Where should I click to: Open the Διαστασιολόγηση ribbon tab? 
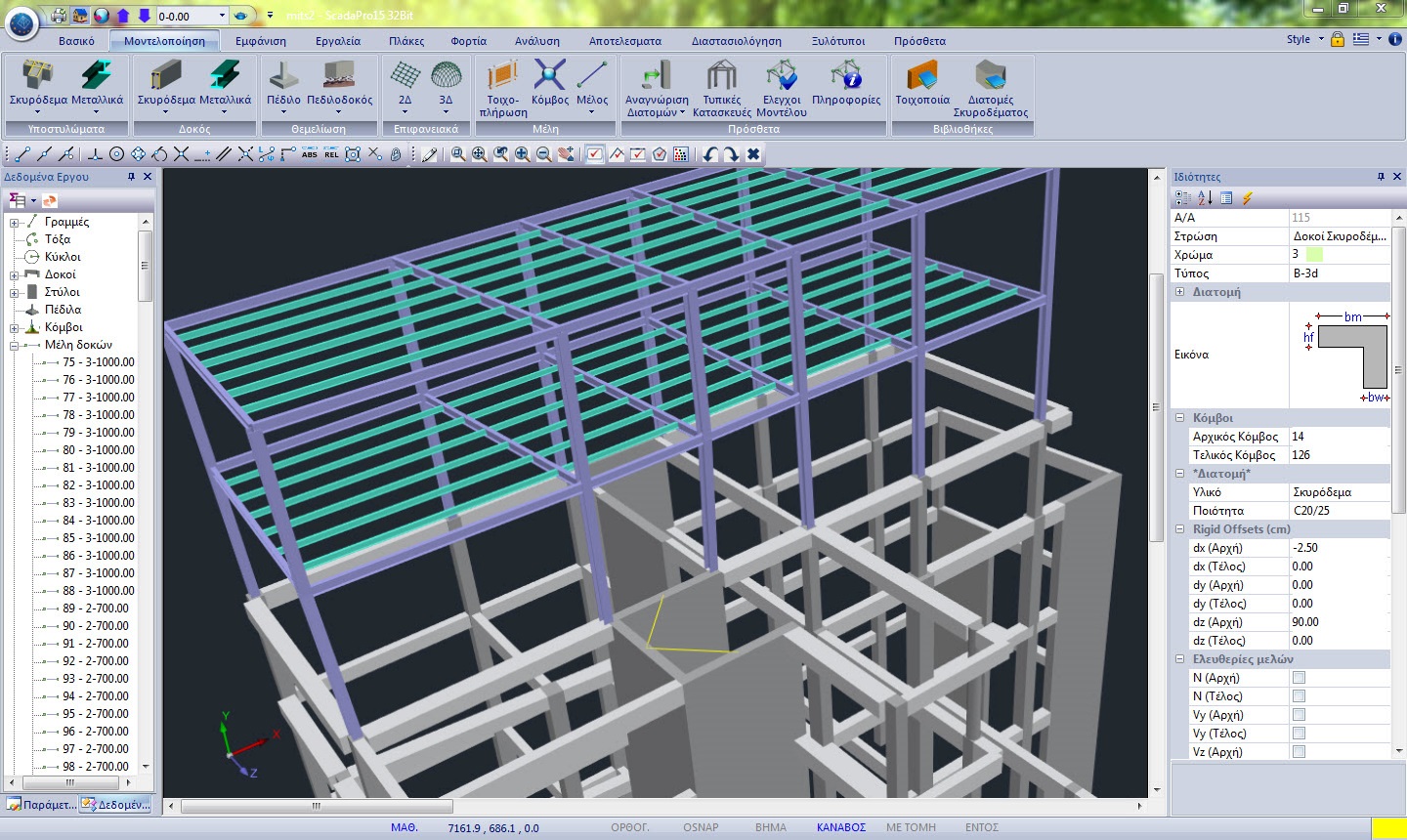pos(737,41)
